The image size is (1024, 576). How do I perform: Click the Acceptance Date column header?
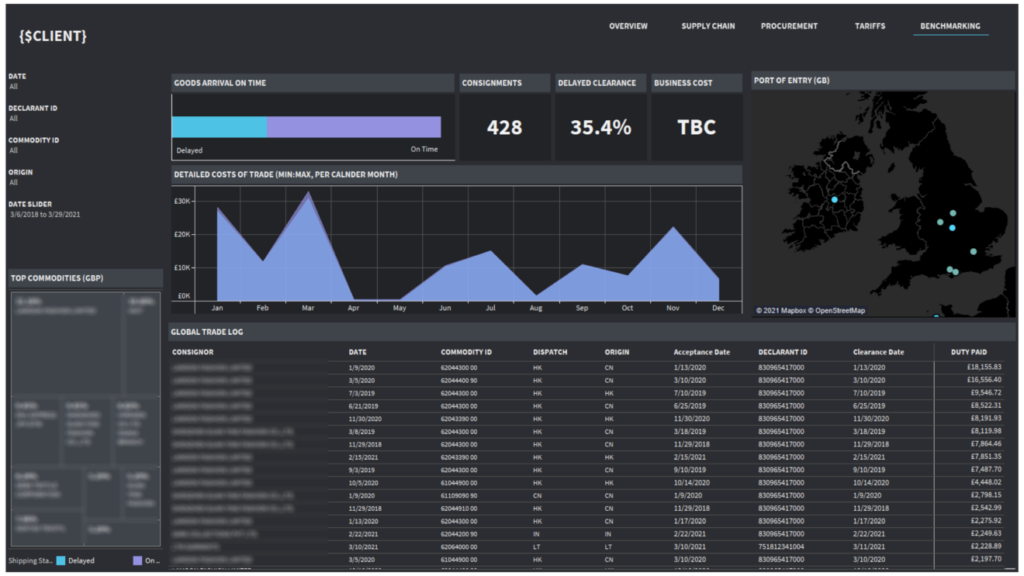coord(701,352)
